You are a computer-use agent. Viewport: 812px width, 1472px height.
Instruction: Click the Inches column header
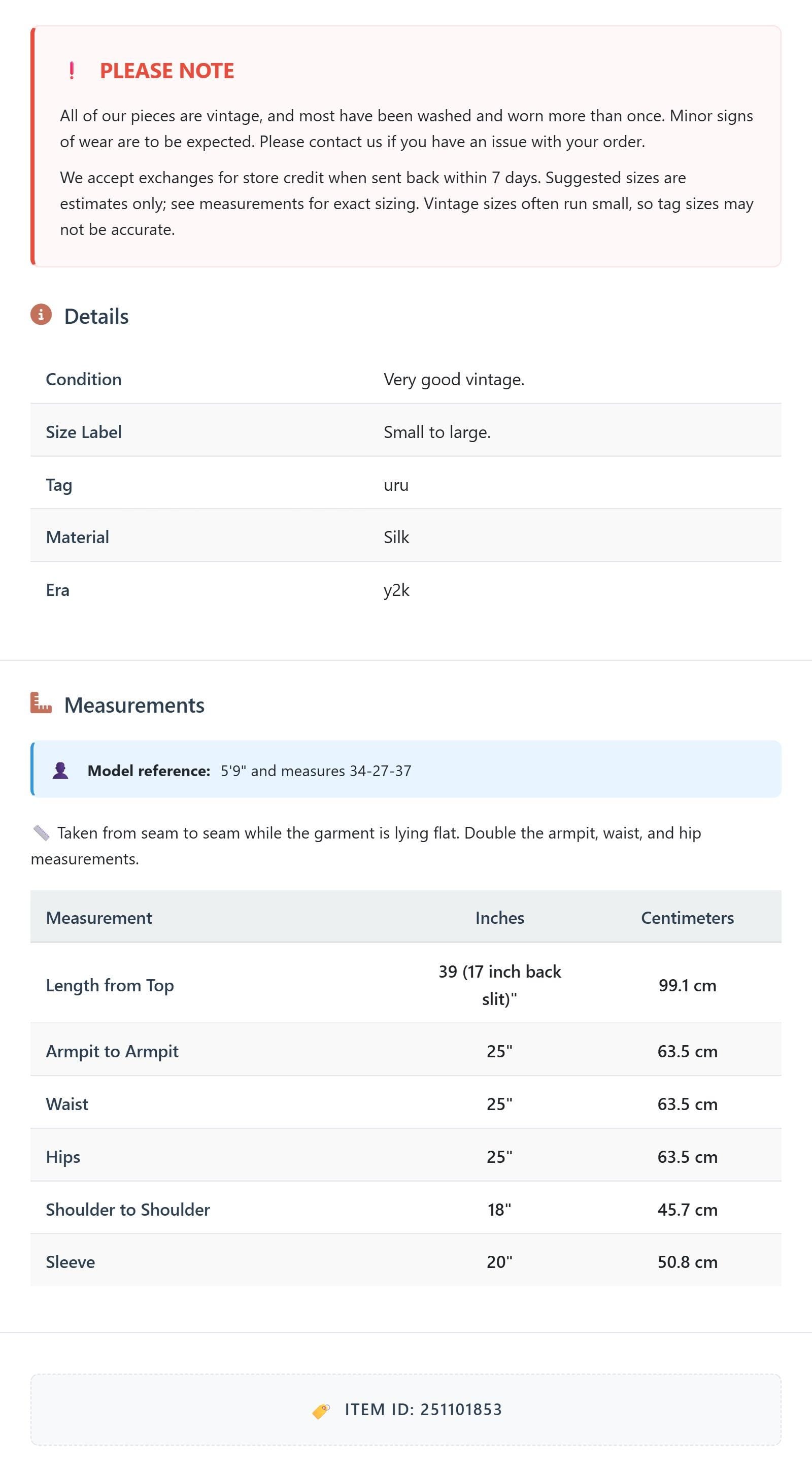pyautogui.click(x=499, y=918)
